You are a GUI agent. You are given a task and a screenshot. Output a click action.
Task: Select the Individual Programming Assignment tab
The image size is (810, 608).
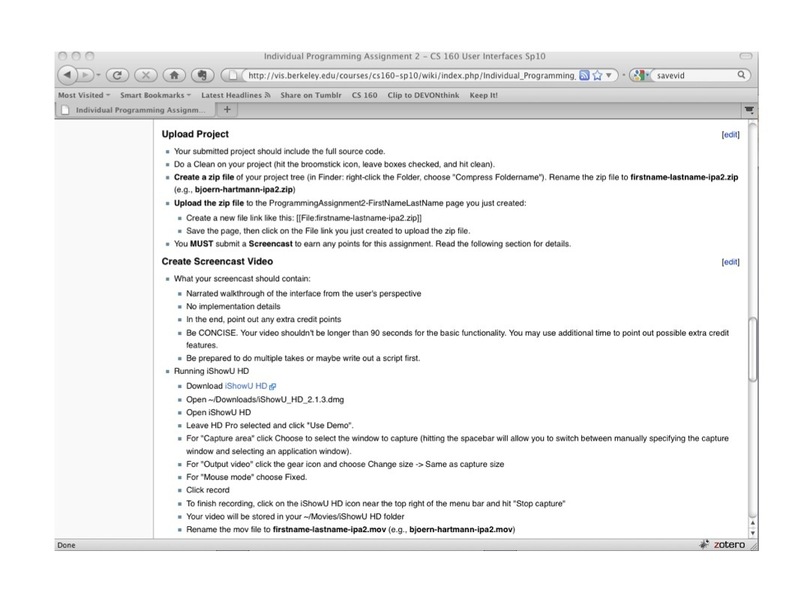(135, 109)
